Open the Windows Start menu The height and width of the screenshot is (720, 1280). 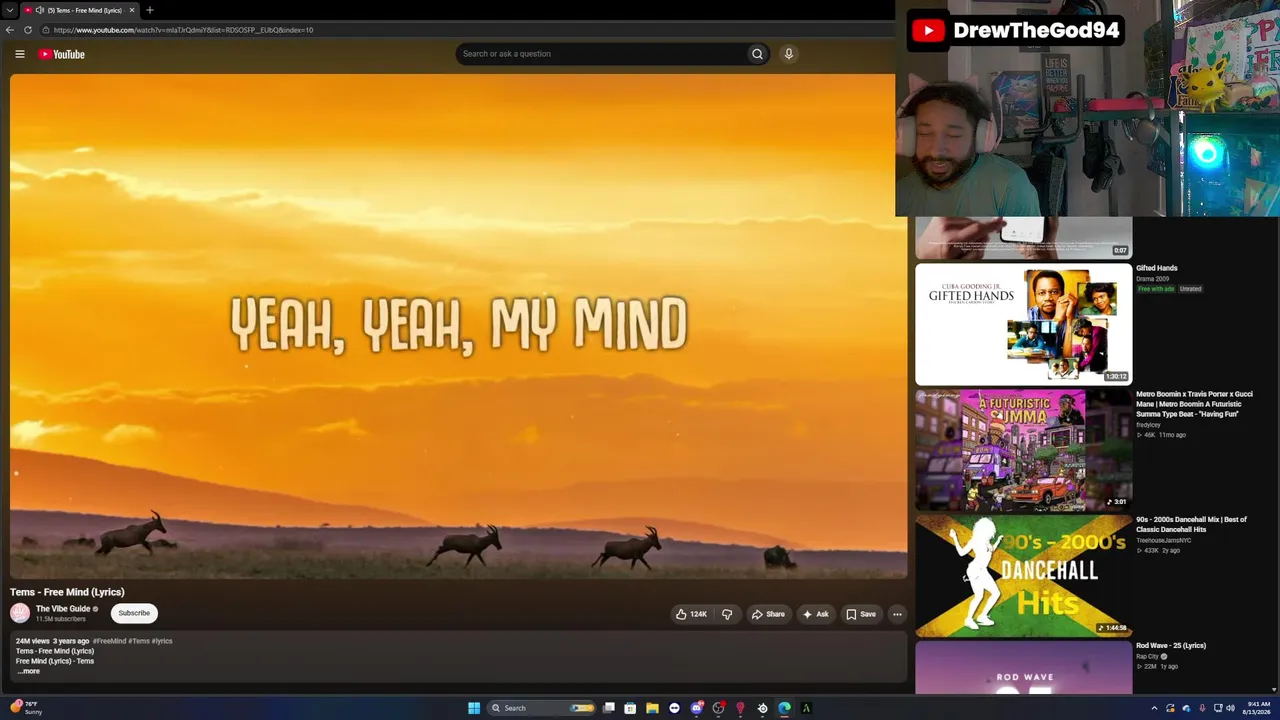pyautogui.click(x=474, y=708)
